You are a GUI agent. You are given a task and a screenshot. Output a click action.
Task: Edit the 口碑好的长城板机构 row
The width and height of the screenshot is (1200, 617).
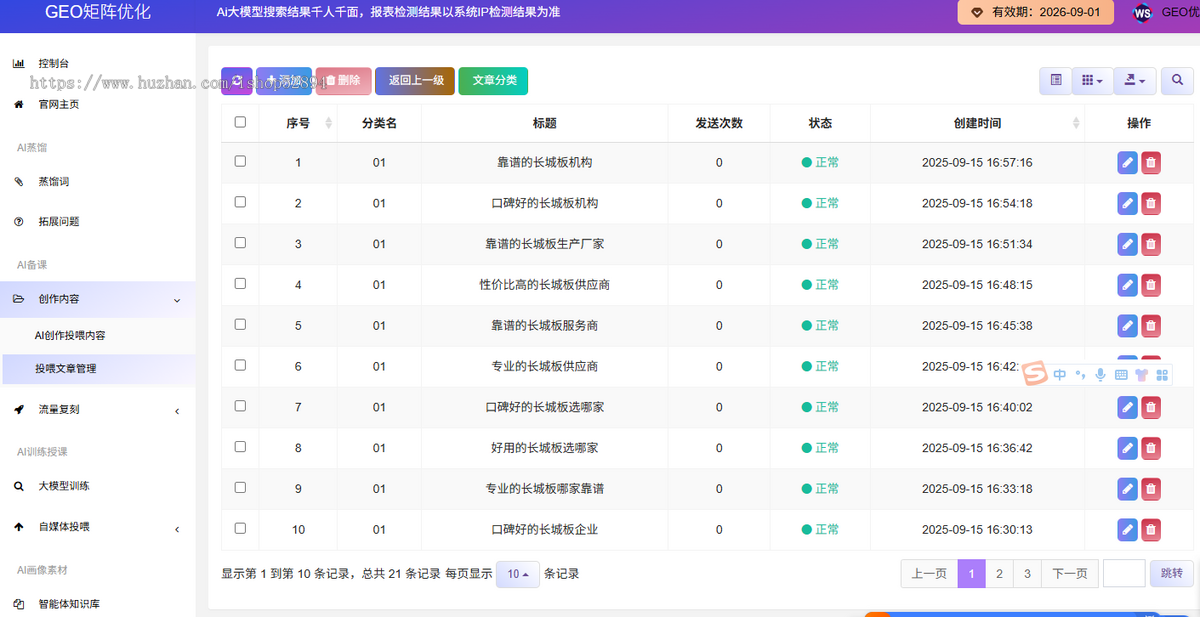coord(1127,203)
